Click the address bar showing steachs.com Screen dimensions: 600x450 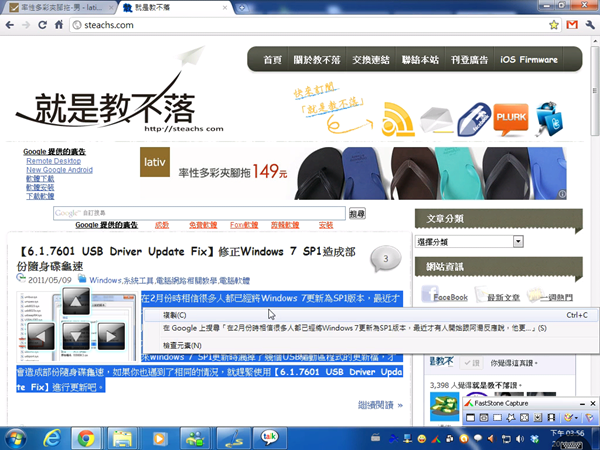click(x=308, y=25)
